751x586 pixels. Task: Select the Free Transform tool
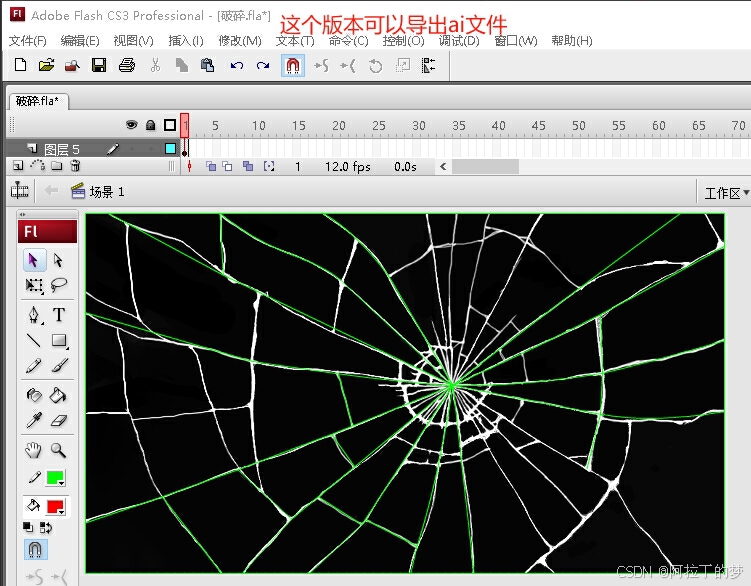pyautogui.click(x=34, y=285)
